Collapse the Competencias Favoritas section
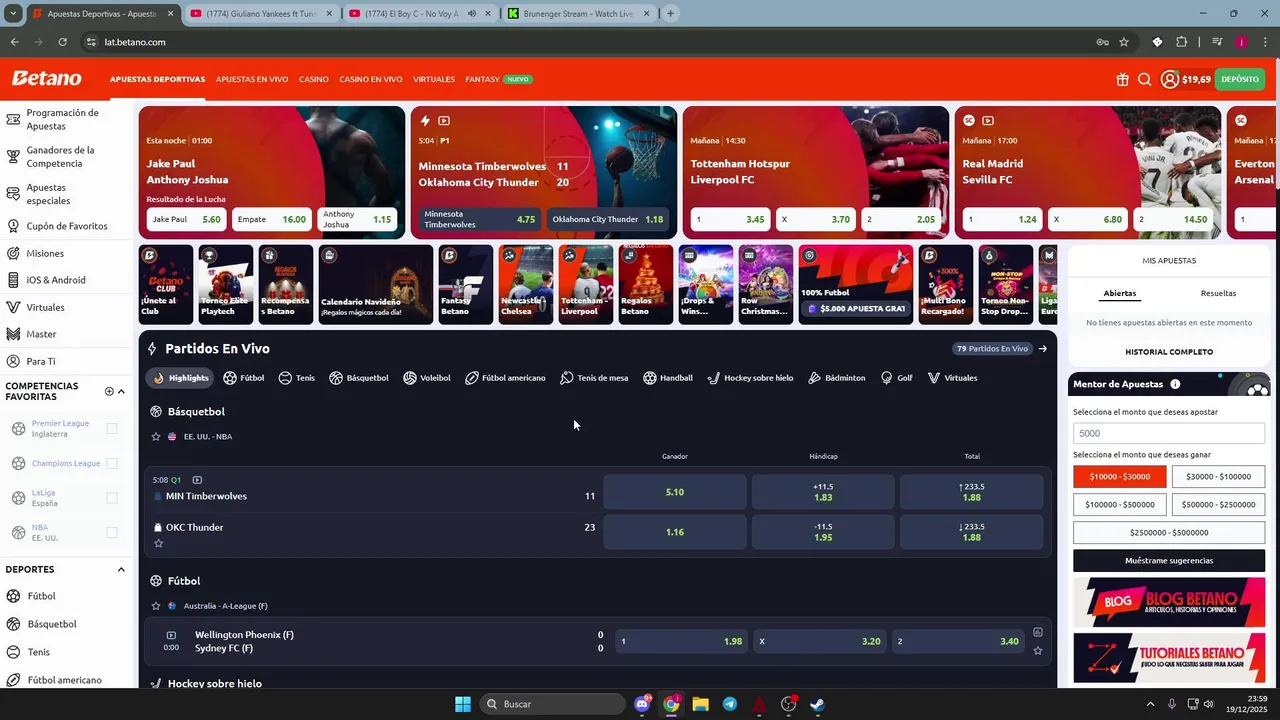This screenshot has height=720, width=1280. [x=121, y=391]
